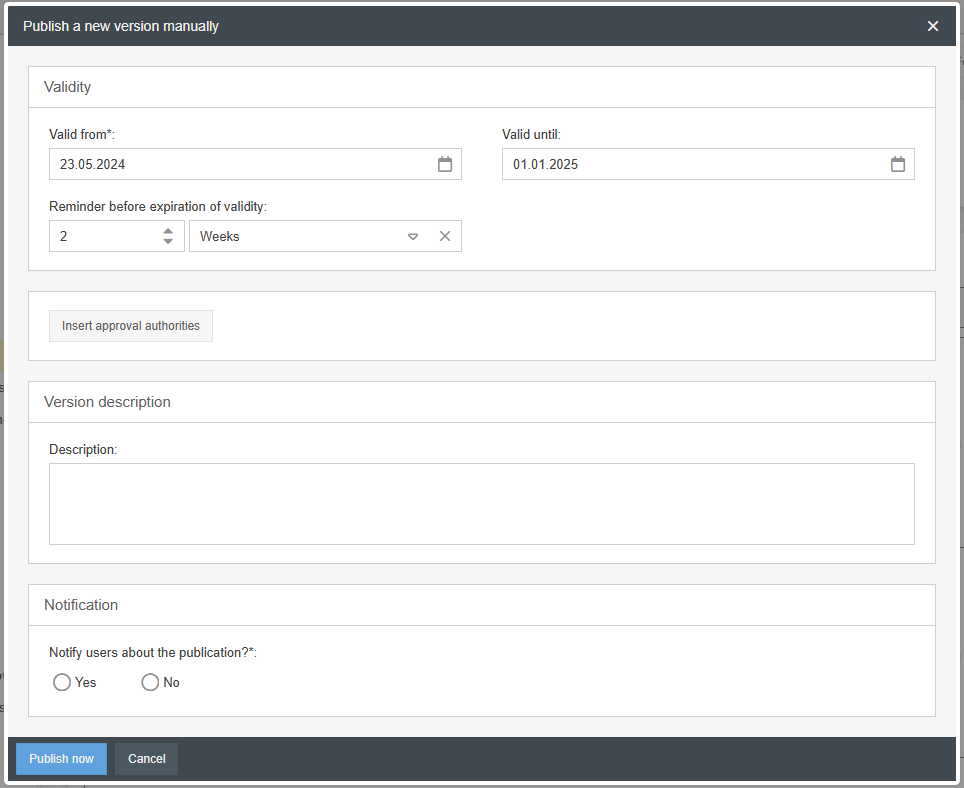This screenshot has height=788, width=964.
Task: Decrease the reminder number with the down arrow
Action: point(168,241)
